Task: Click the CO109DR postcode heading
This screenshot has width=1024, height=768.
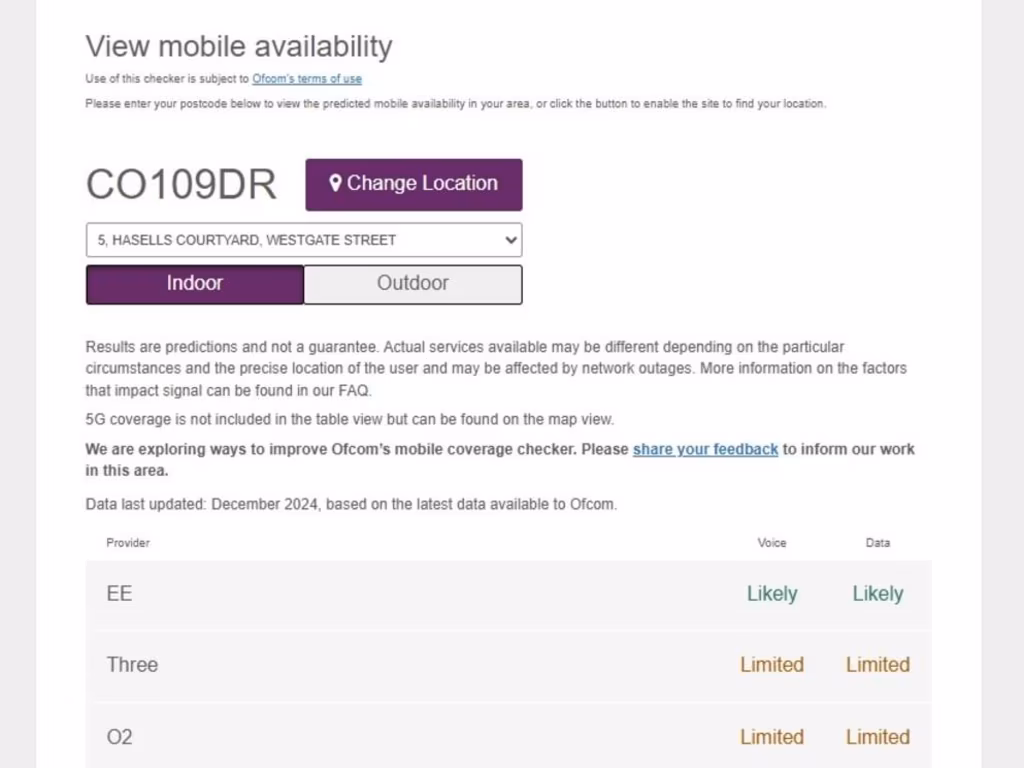Action: click(181, 184)
